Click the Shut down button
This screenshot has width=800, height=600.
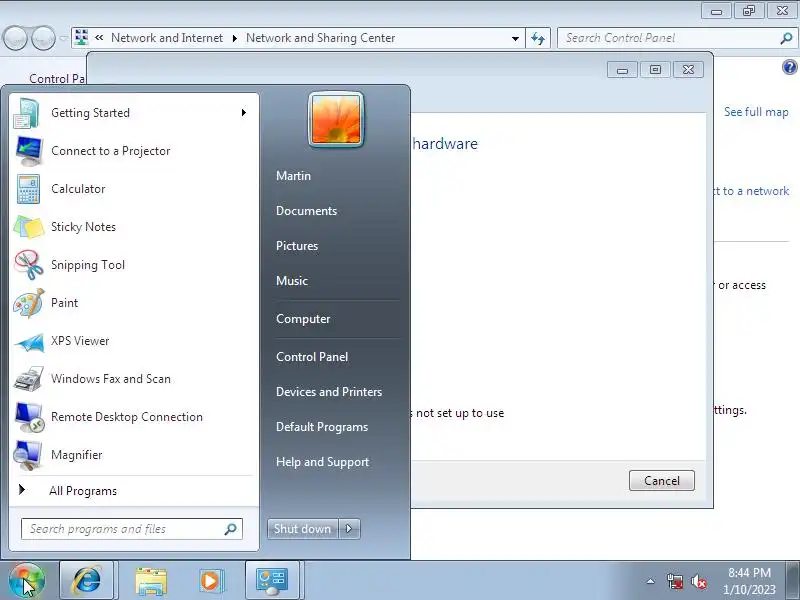pos(303,529)
